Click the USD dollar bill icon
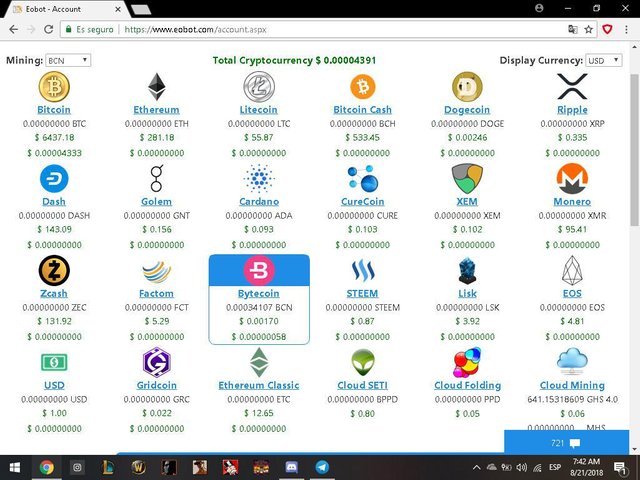The height and width of the screenshot is (480, 640). pos(54,362)
